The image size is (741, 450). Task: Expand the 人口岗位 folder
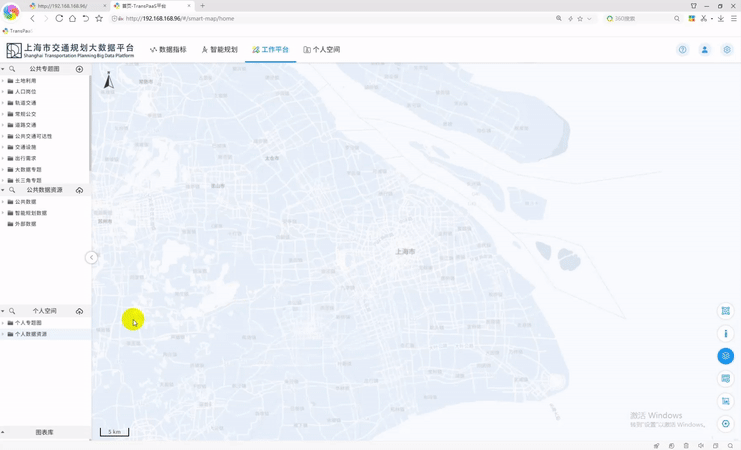click(x=3, y=92)
